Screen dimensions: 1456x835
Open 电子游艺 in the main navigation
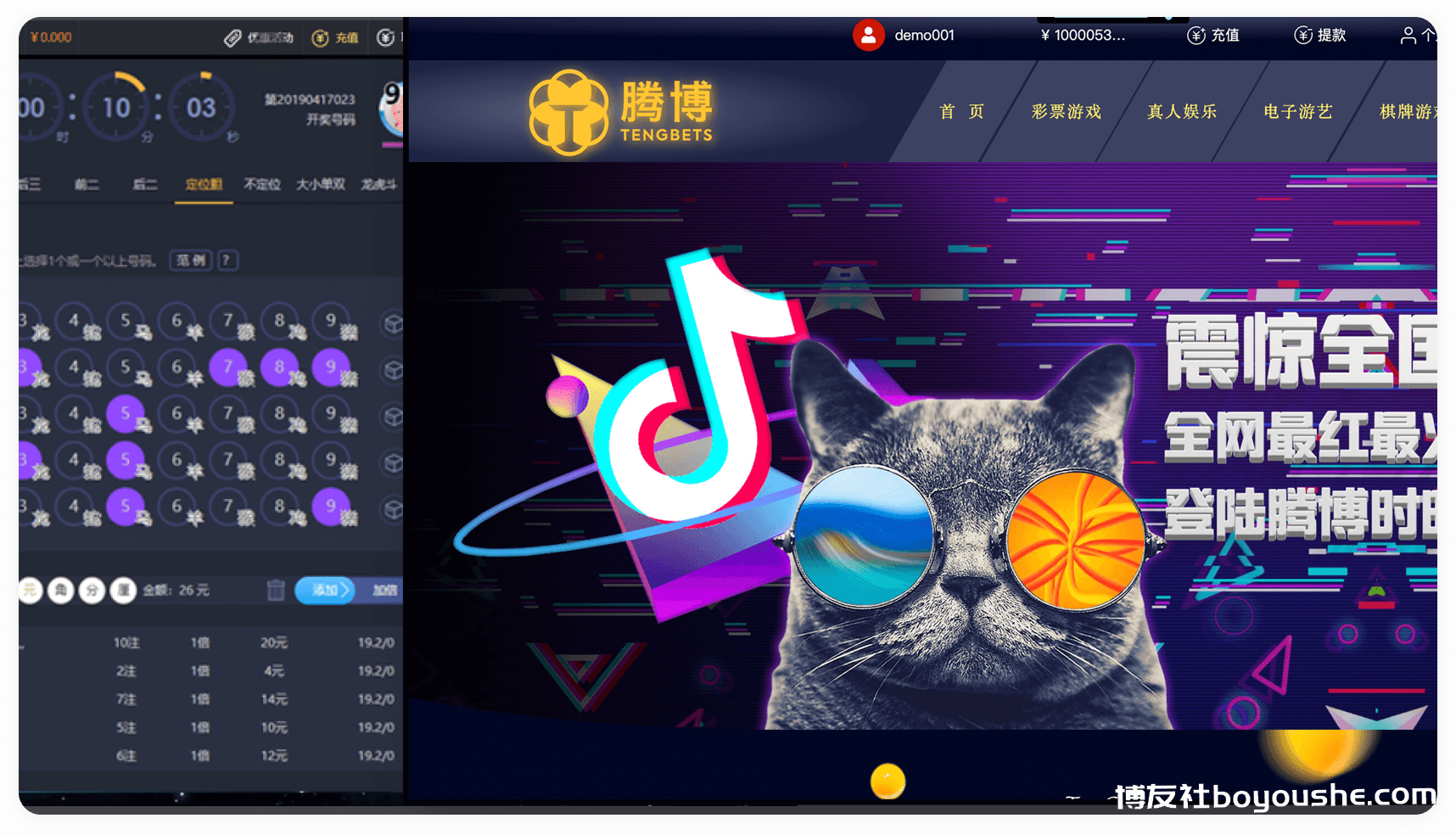1298,111
